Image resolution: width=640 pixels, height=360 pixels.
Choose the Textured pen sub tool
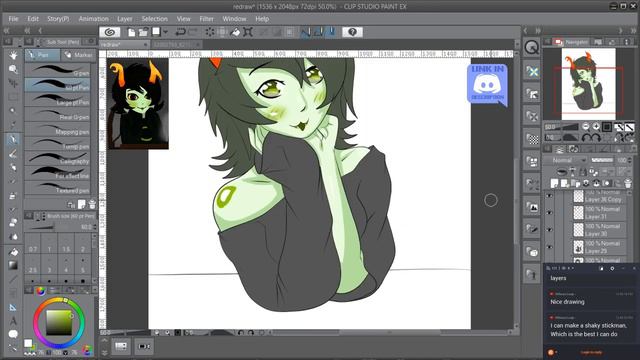tap(57, 188)
